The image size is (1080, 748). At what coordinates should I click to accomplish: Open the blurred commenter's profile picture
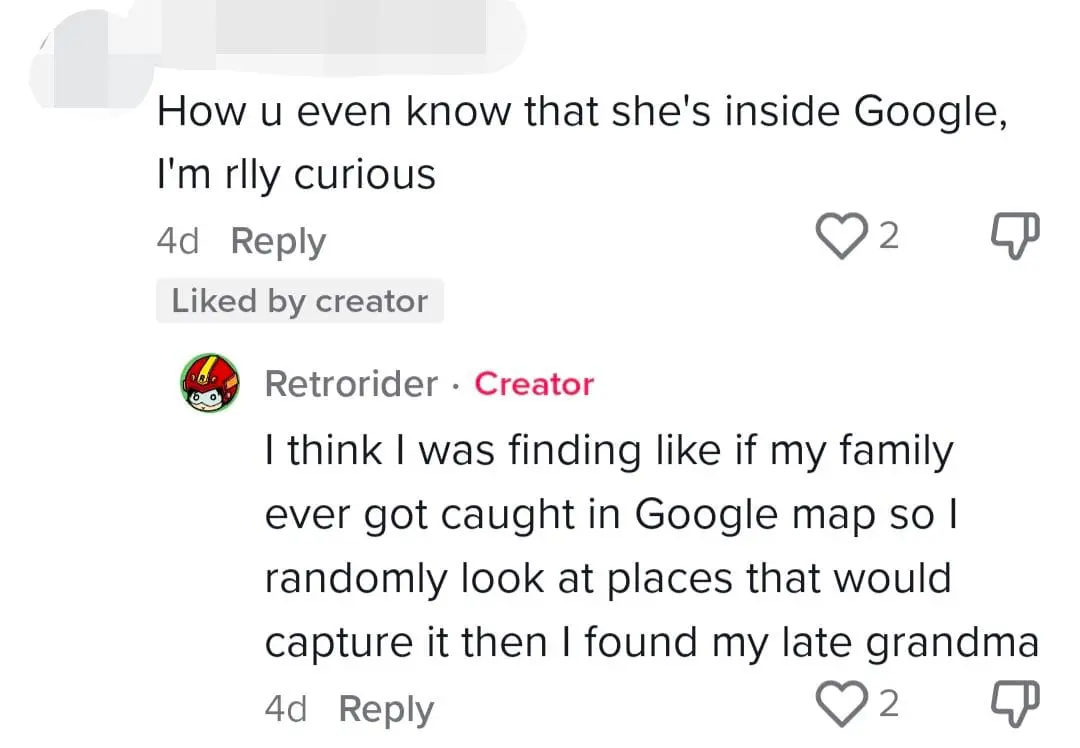click(85, 62)
